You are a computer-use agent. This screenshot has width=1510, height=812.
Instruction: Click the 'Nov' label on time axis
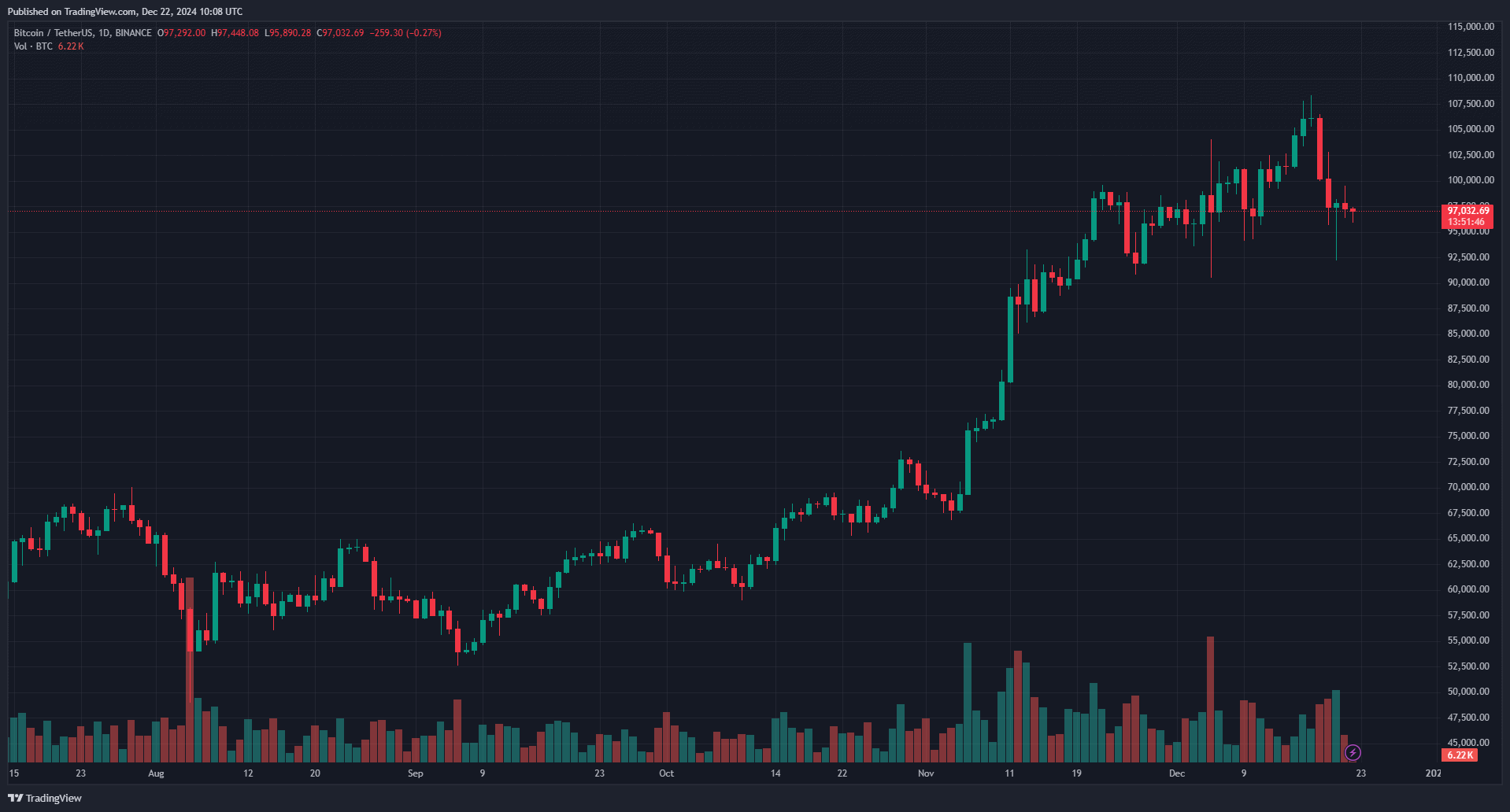coord(926,773)
